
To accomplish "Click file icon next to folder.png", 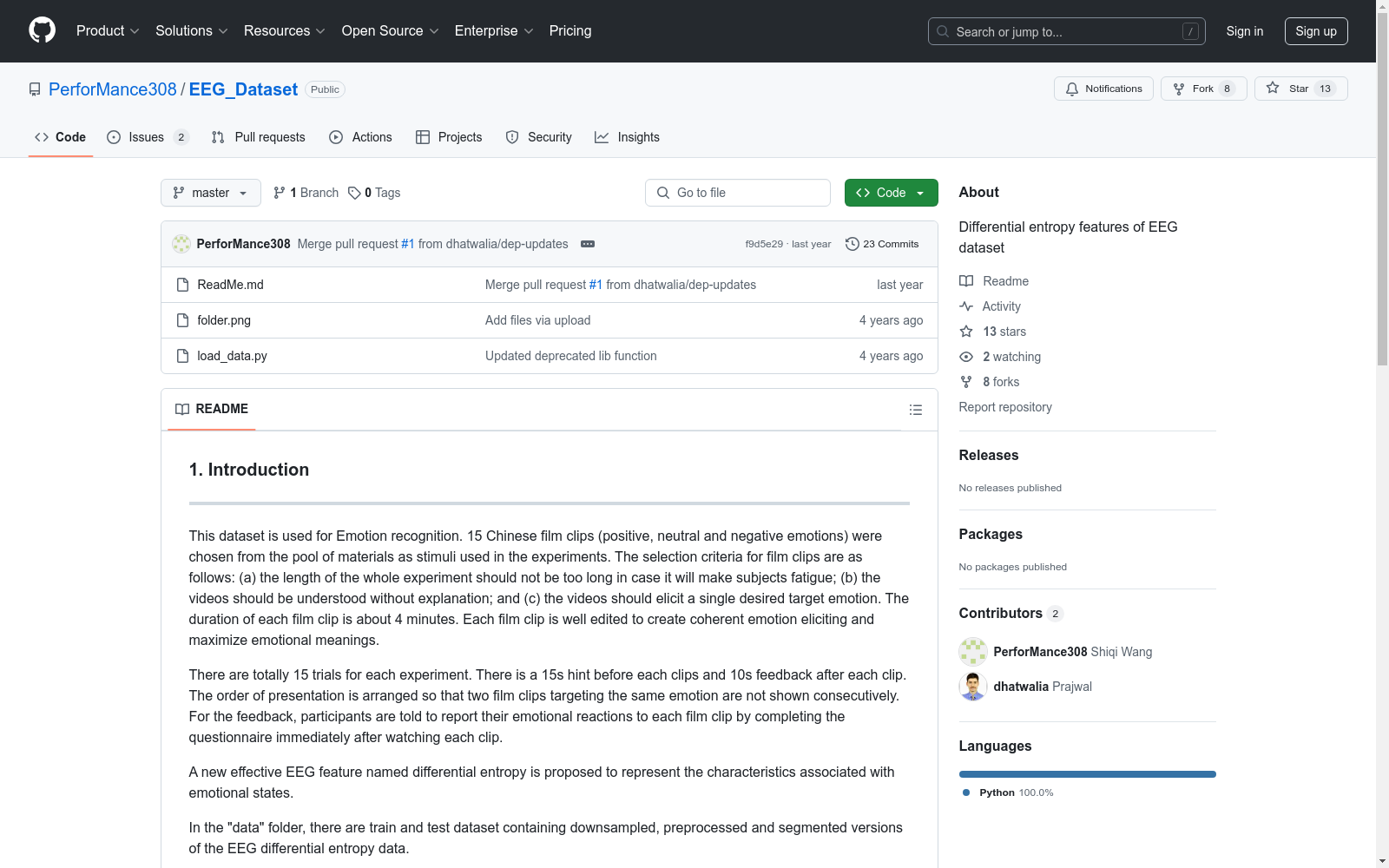I will [182, 320].
